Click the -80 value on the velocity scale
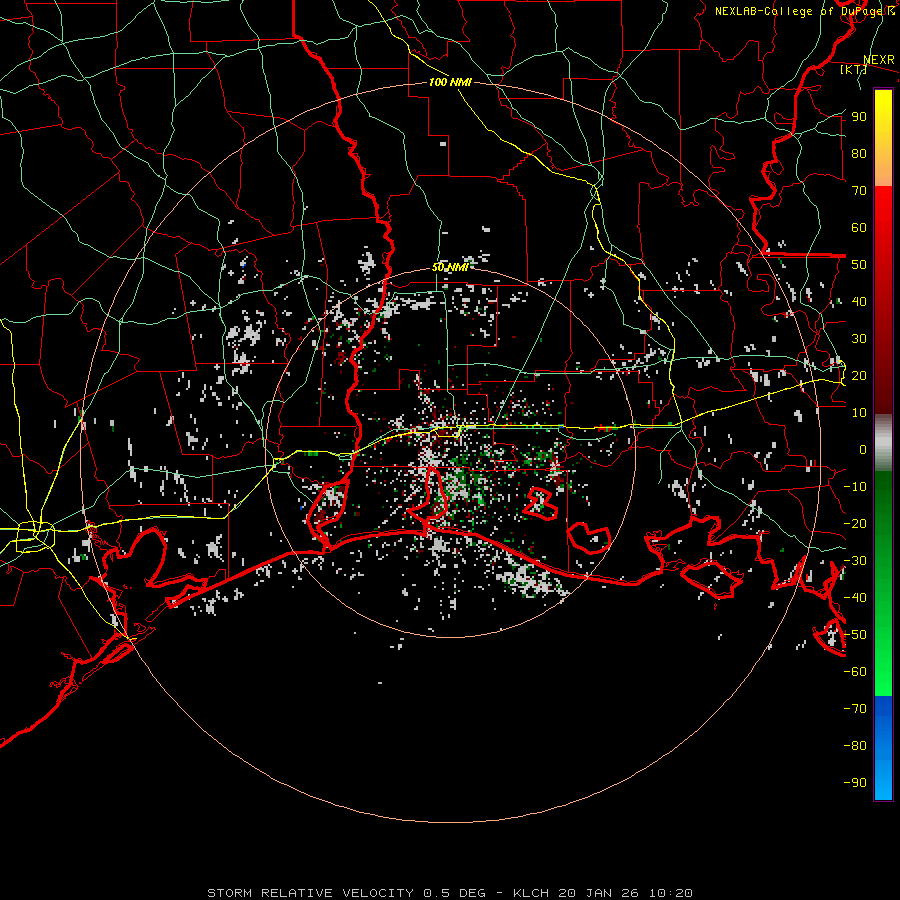The image size is (900, 900). 855,746
